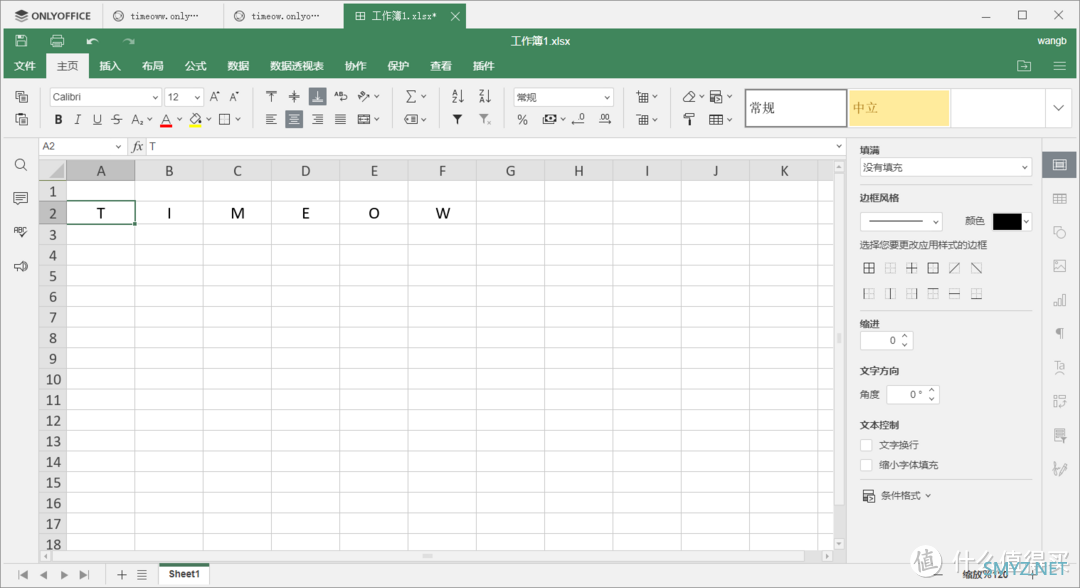This screenshot has width=1080, height=588.
Task: Click the Copy icon in the toolbar
Action: point(21,97)
